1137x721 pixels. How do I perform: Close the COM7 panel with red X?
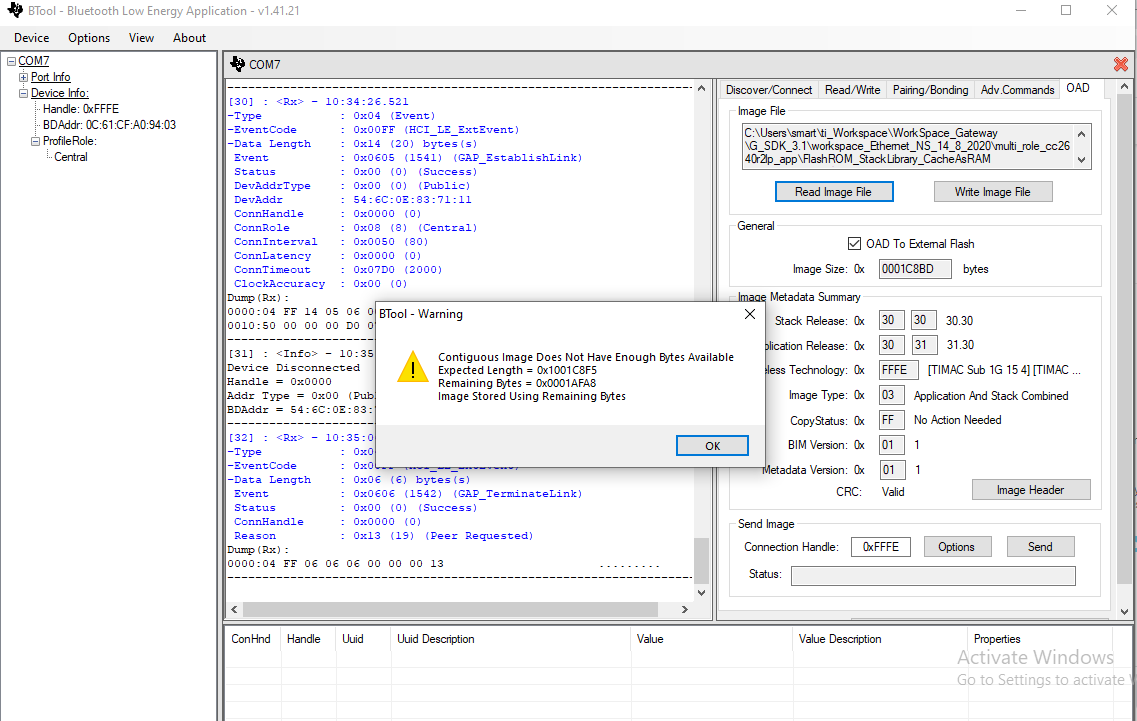tap(1120, 64)
